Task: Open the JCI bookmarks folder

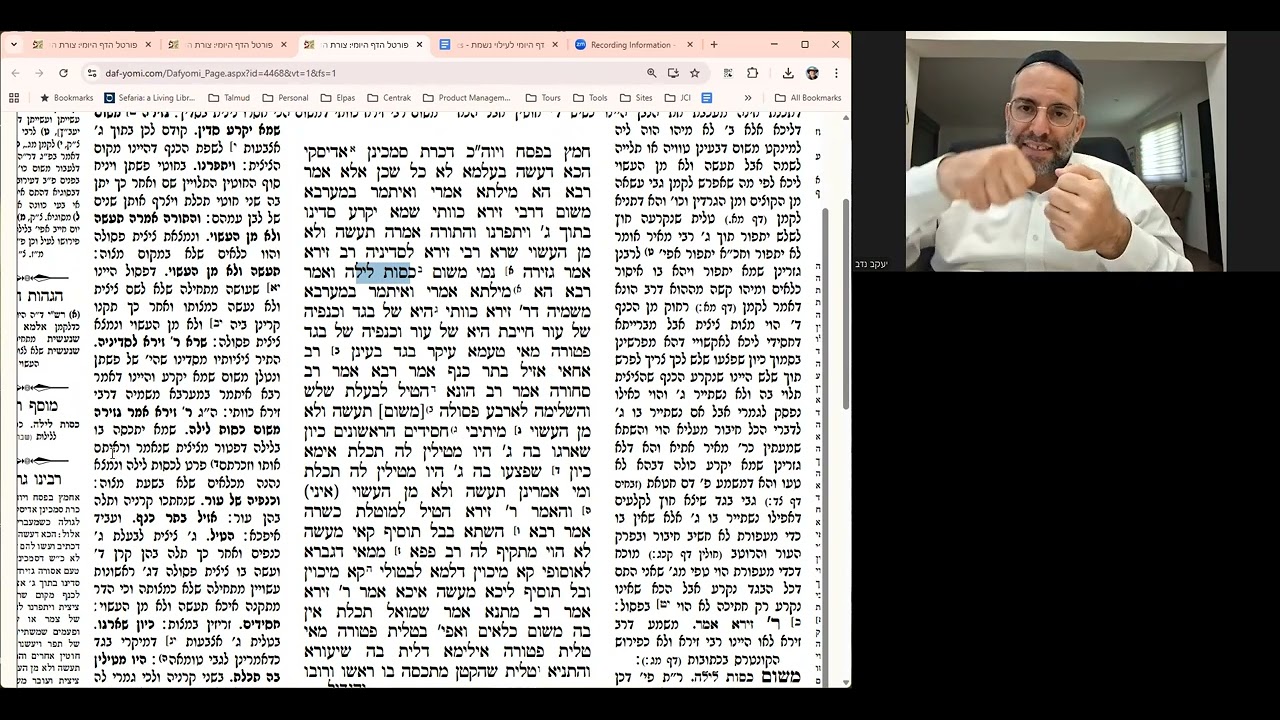Action: [x=678, y=98]
